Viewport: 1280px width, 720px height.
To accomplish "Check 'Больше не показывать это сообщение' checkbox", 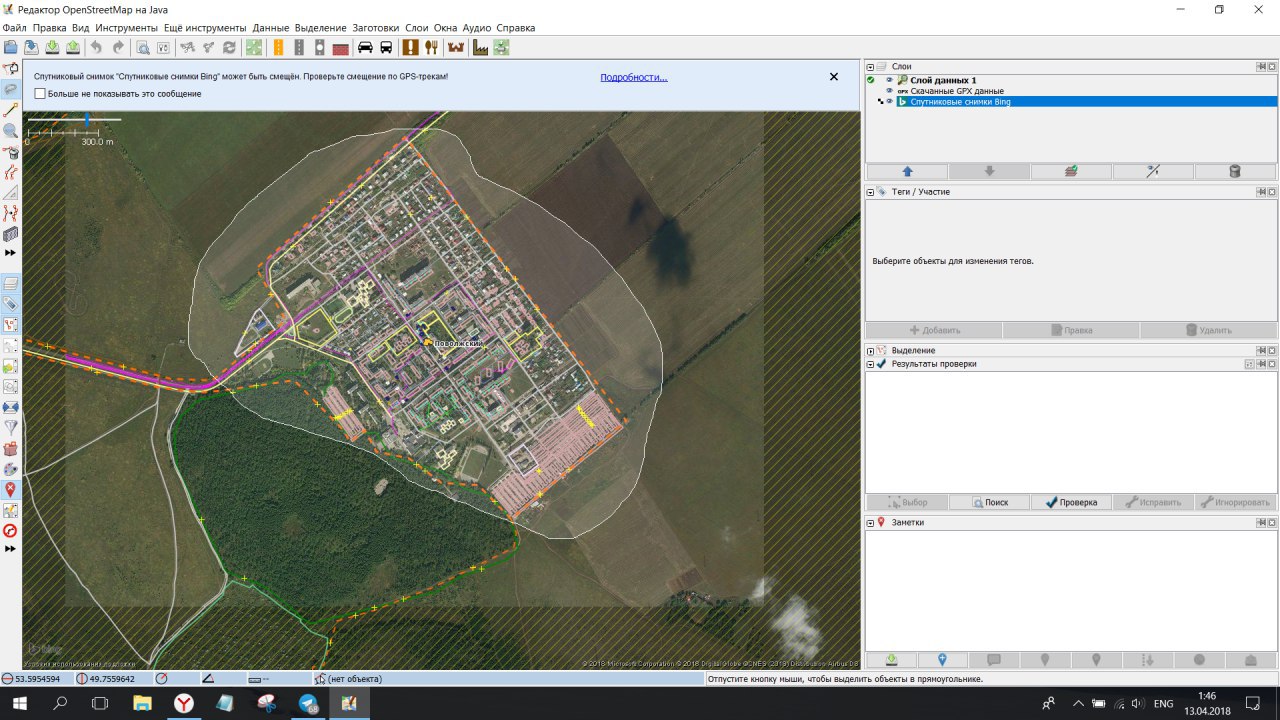I will [40, 94].
